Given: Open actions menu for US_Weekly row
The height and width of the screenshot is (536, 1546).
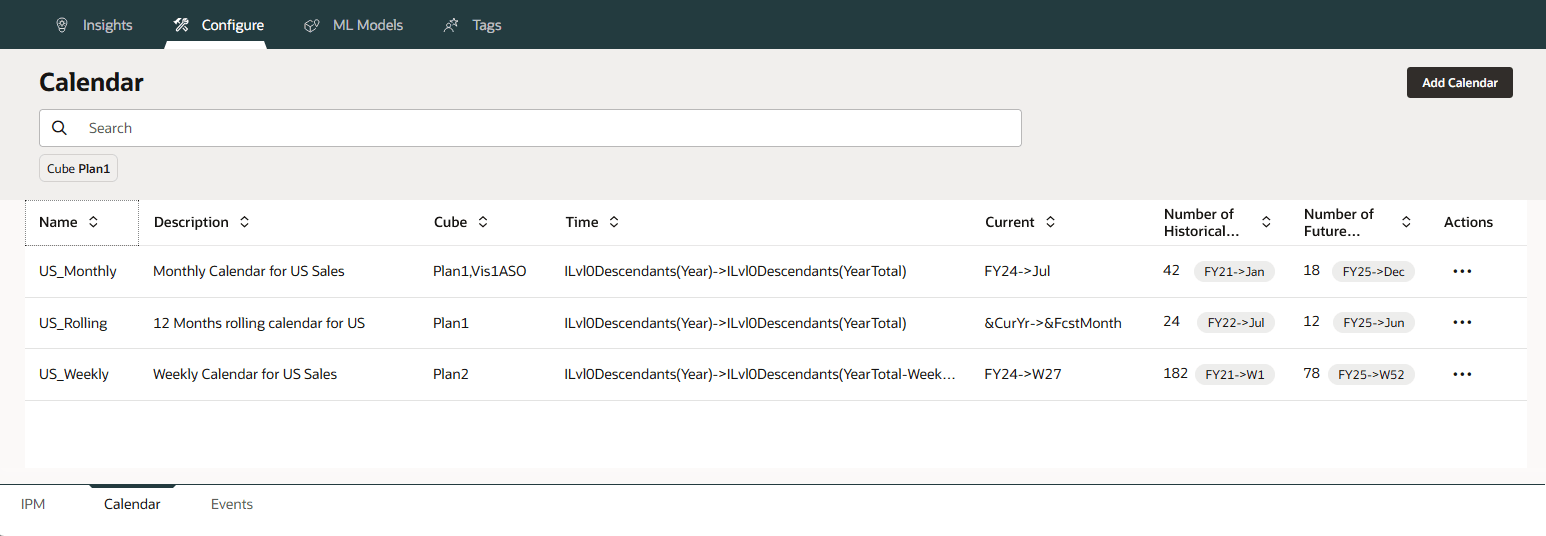Looking at the screenshot, I should pyautogui.click(x=1462, y=374).
